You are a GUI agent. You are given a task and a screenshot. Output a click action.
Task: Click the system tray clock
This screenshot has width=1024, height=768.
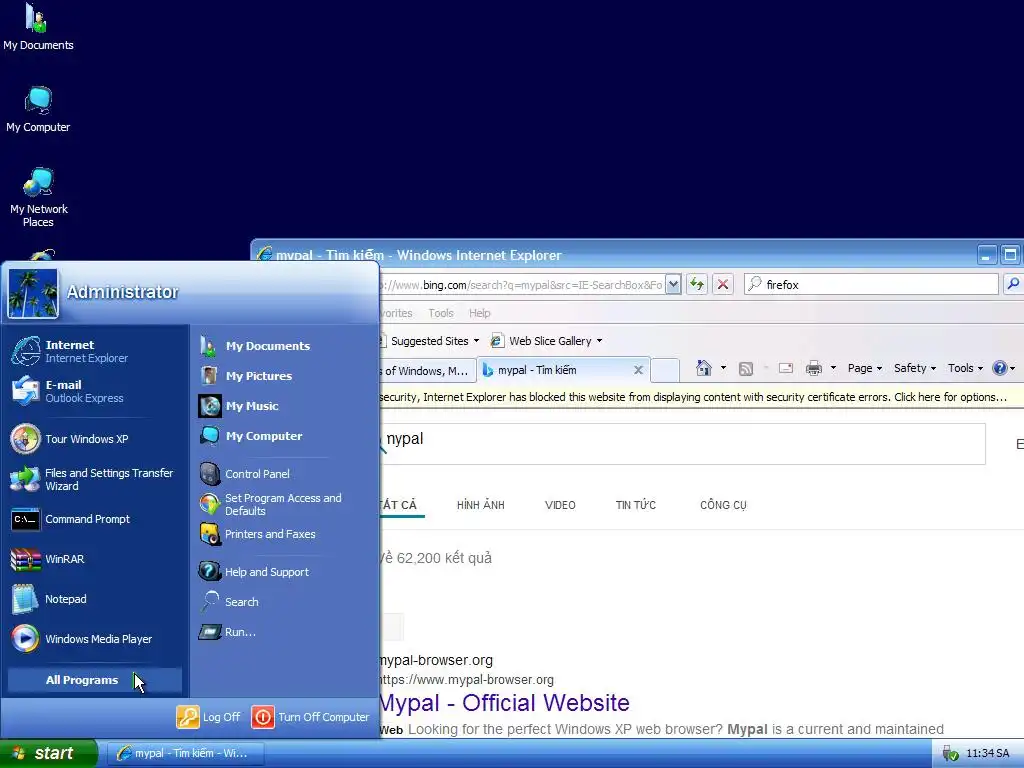coord(987,754)
